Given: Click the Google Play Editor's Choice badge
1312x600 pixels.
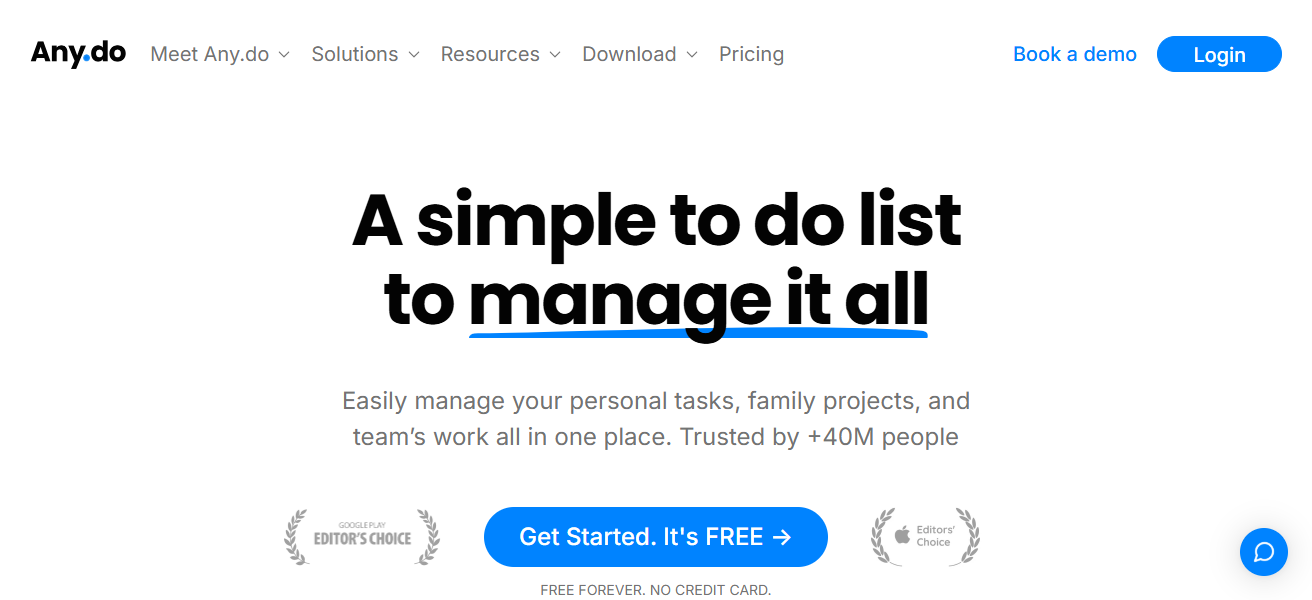Looking at the screenshot, I should click(362, 538).
